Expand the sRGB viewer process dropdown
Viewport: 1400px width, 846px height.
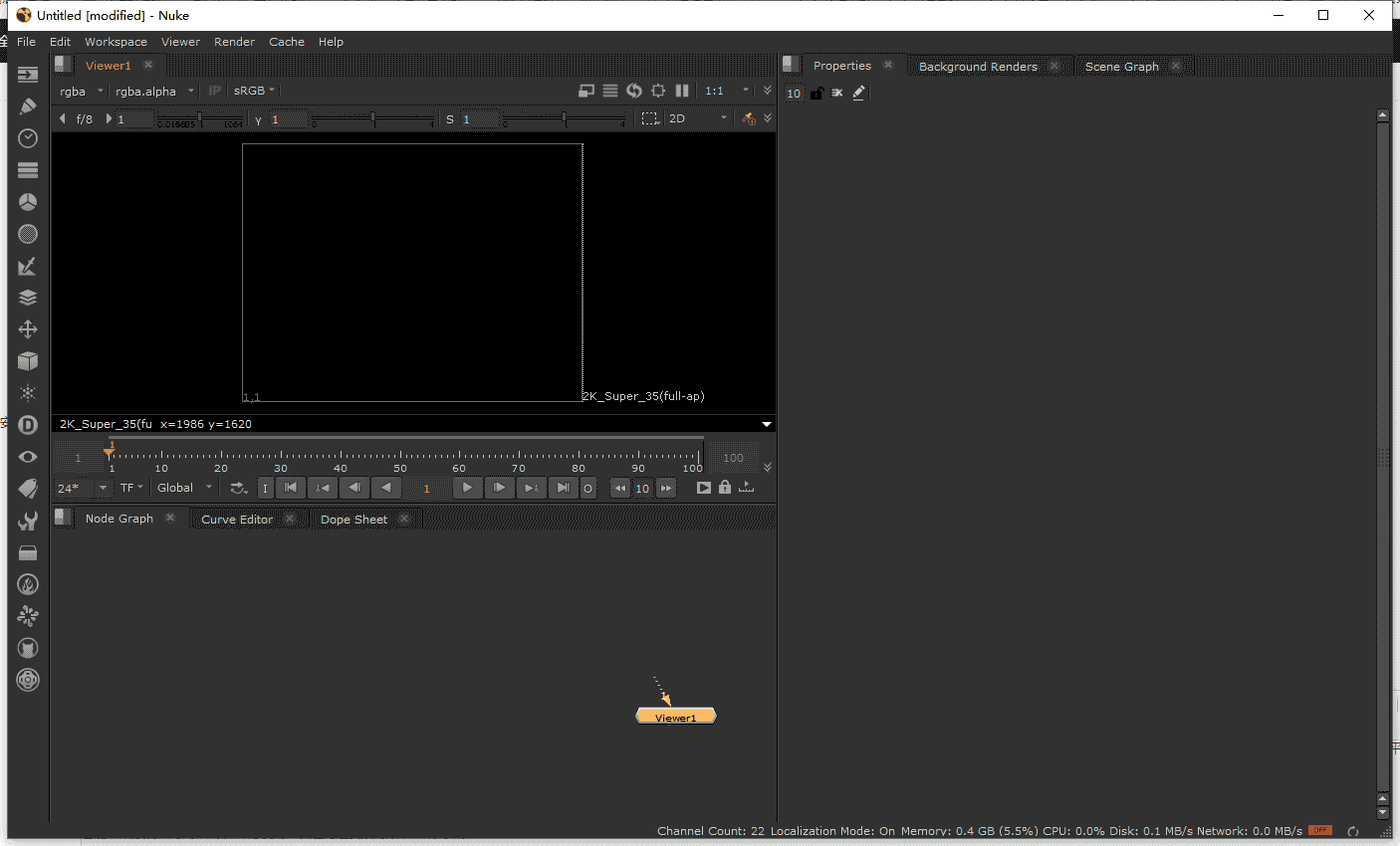[254, 91]
